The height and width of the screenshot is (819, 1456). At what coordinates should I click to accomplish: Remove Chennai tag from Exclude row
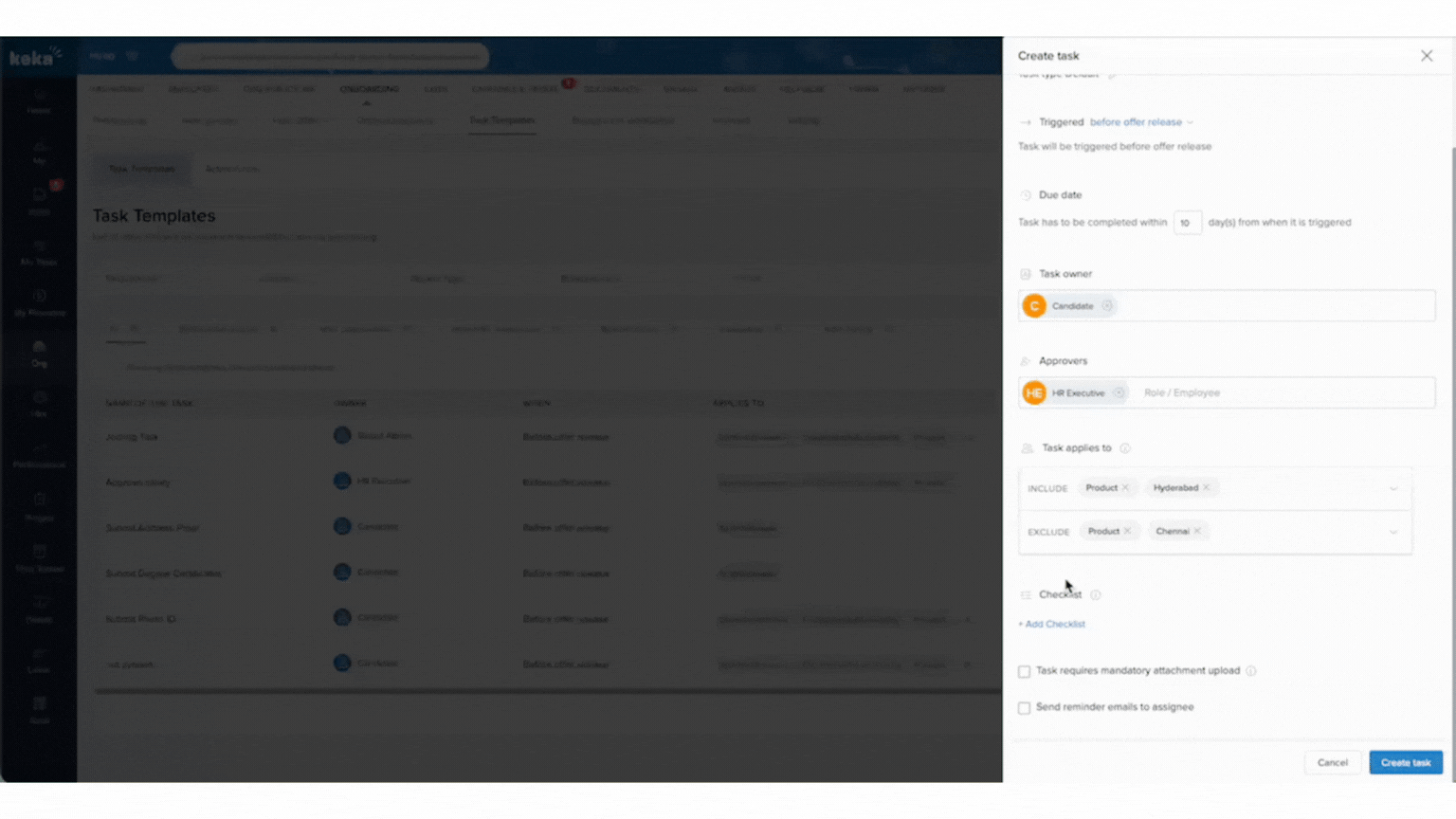pos(1197,532)
